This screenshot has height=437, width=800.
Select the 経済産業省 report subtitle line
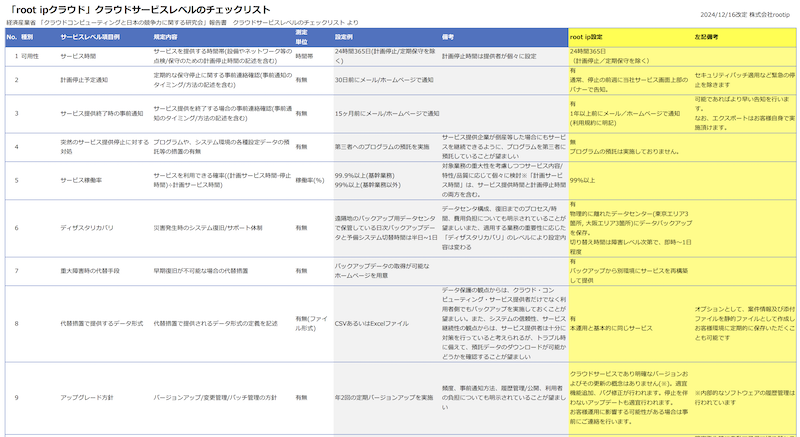point(183,22)
